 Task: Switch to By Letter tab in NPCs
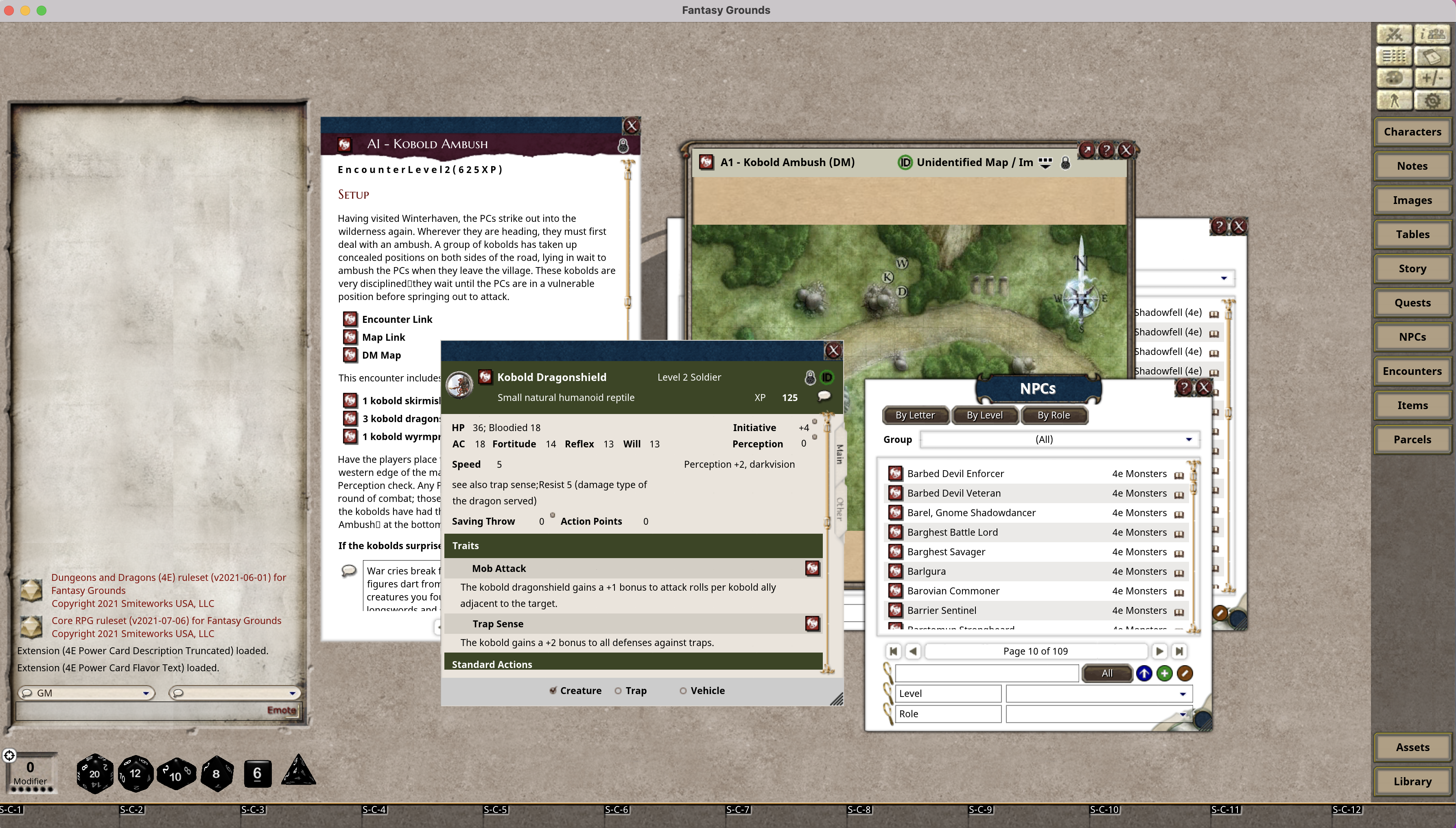coord(915,415)
